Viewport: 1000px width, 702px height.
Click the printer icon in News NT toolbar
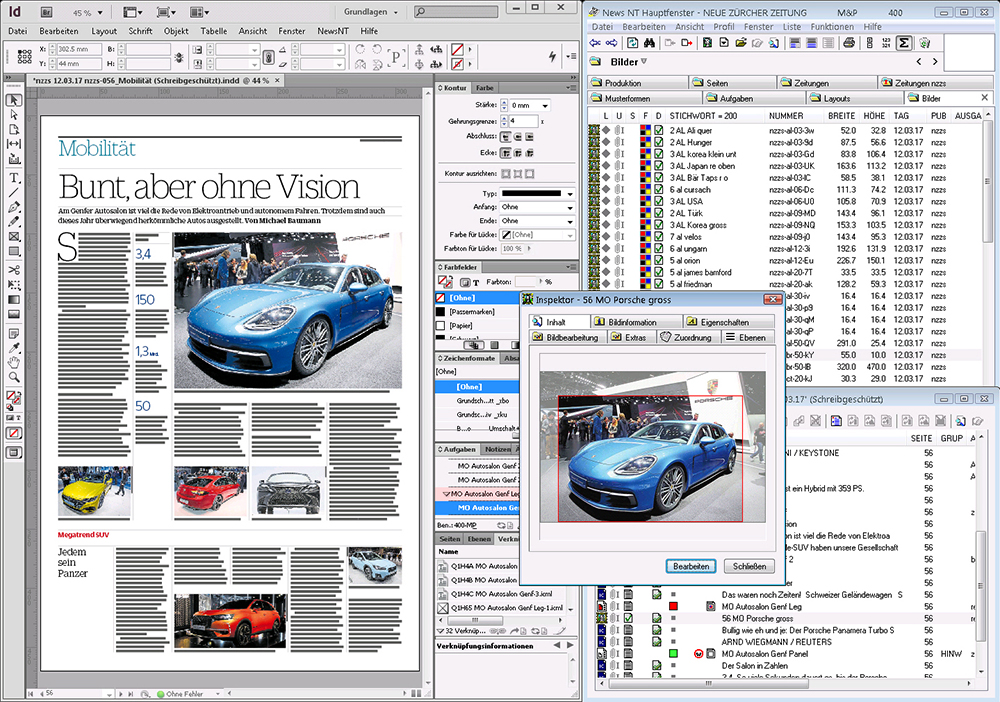tap(848, 43)
